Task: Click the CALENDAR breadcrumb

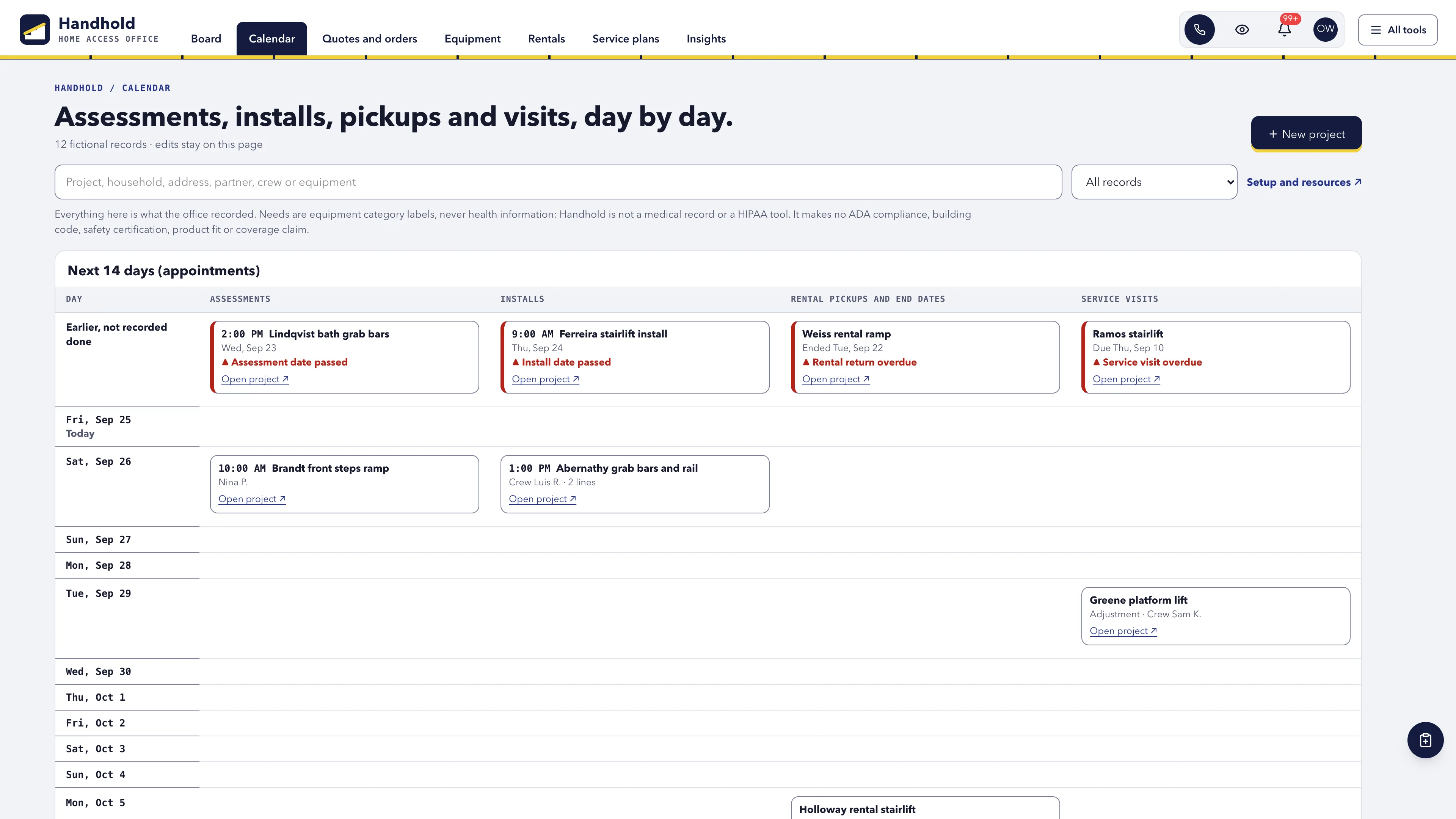Action: (146, 88)
